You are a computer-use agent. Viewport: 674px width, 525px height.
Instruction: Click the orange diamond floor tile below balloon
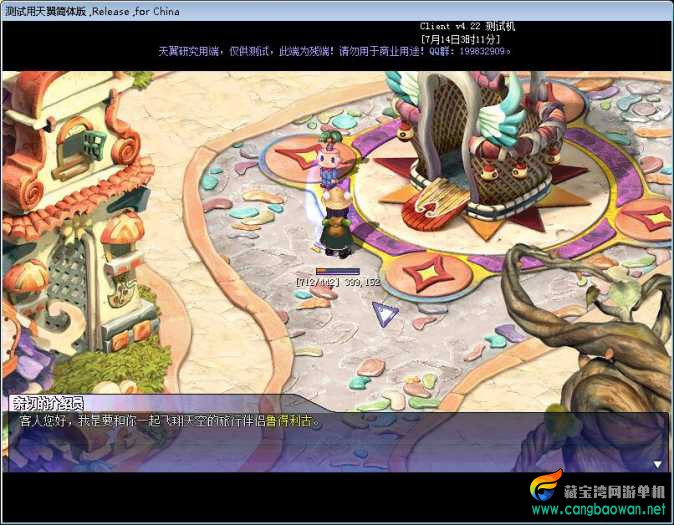pos(427,273)
